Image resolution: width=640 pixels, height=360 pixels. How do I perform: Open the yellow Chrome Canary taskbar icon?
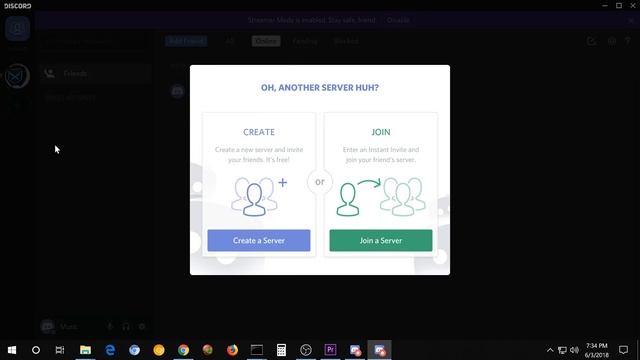(x=159, y=350)
